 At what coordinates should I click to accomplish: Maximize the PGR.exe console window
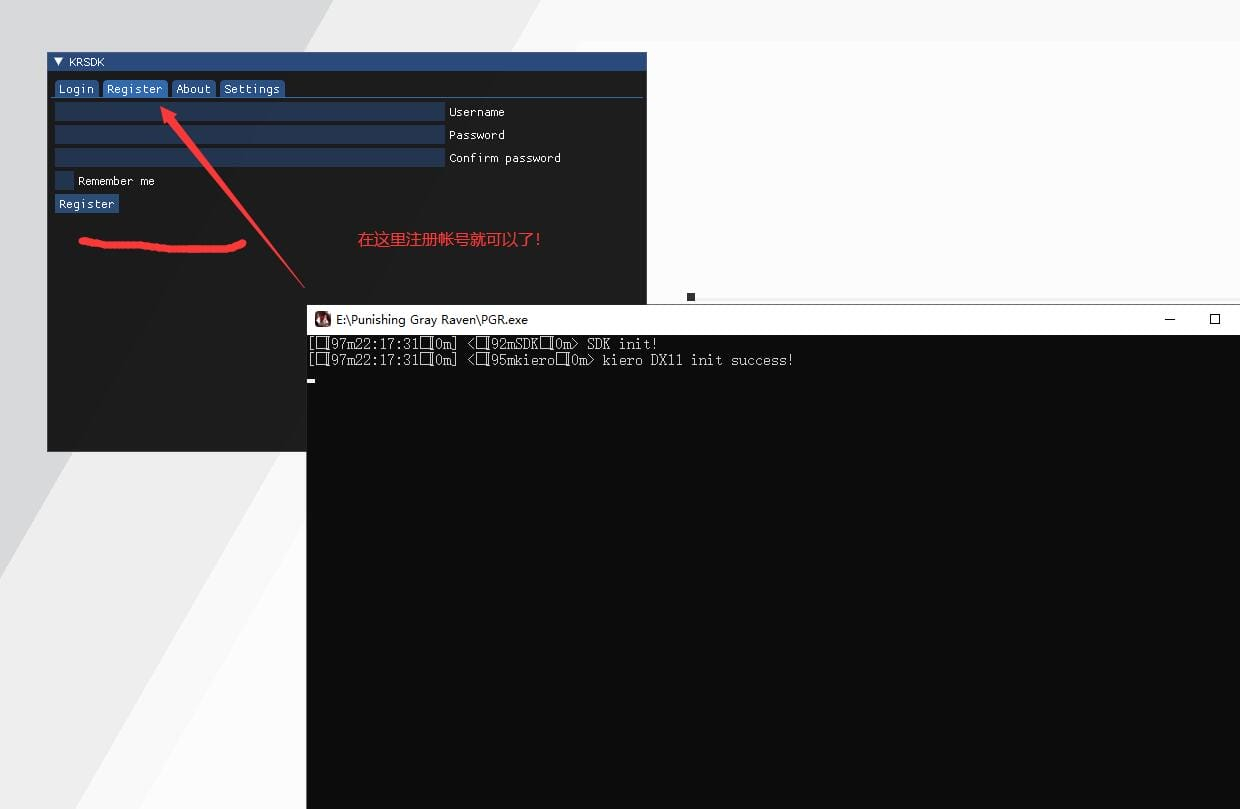(1215, 319)
